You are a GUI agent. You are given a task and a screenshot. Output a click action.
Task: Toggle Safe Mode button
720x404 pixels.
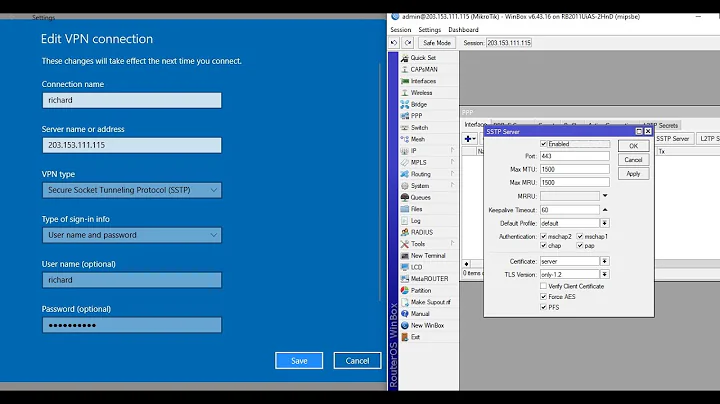437,43
